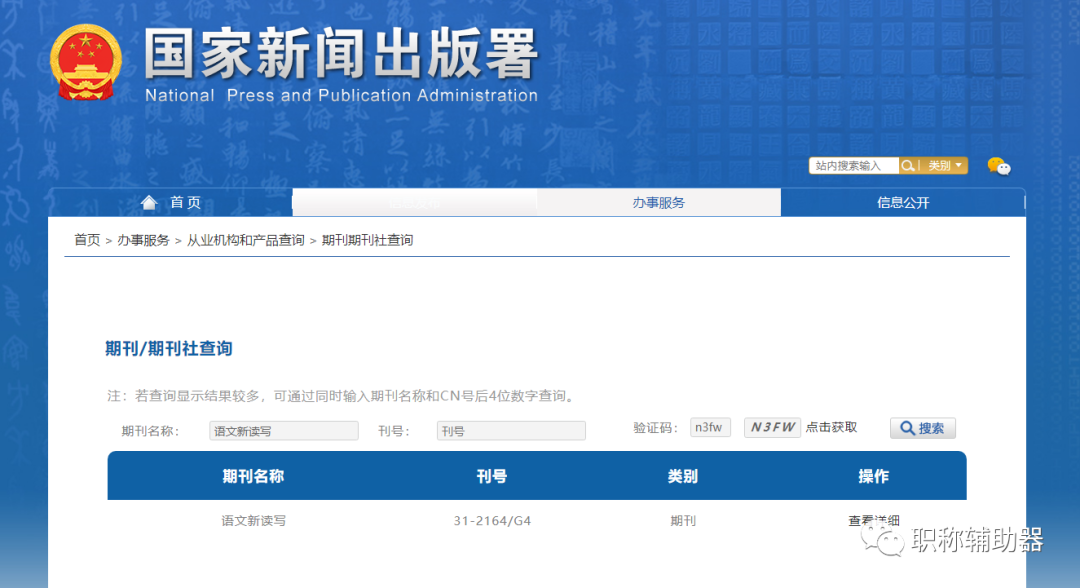
Task: Open 从业机构和产品查询 breadcrumb link
Action: 246,240
